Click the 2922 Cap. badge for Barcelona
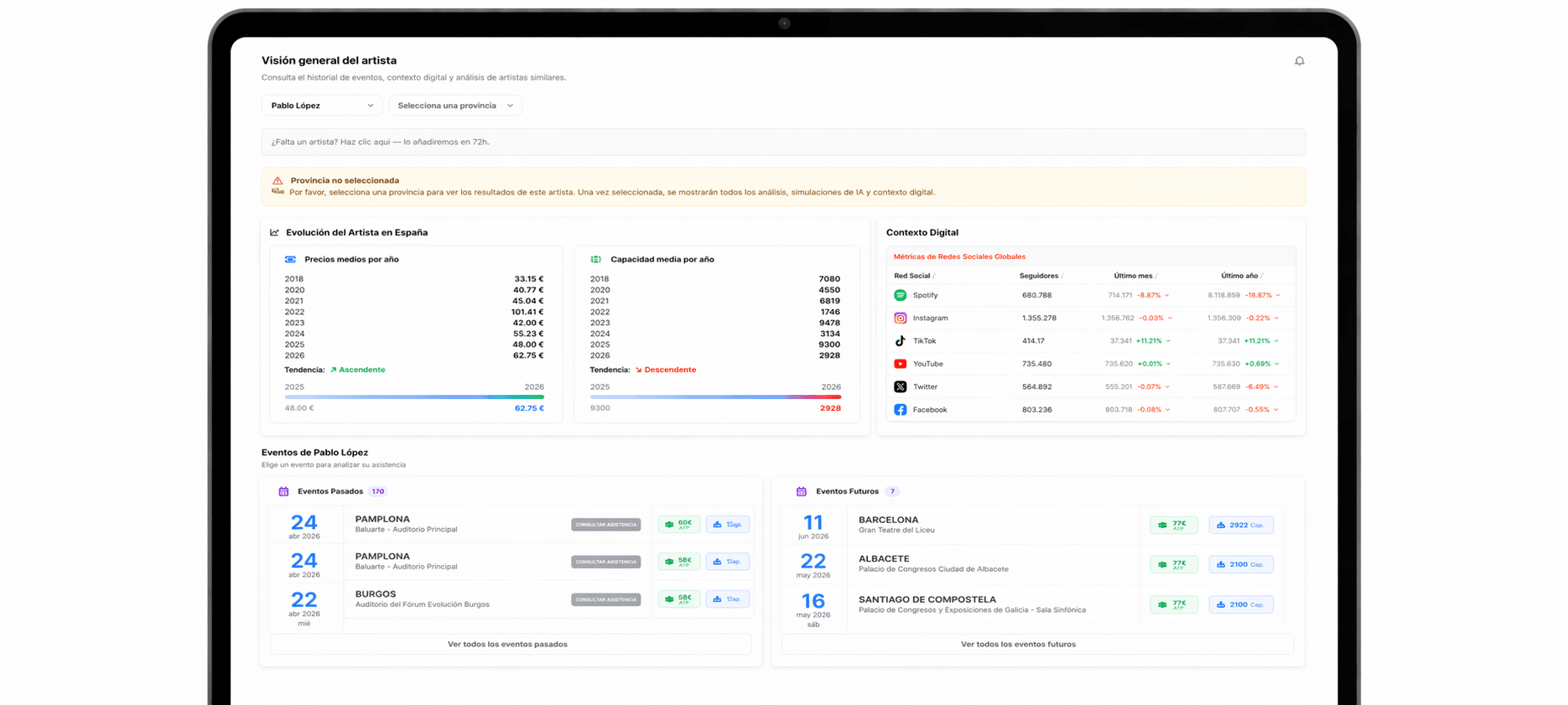 click(x=1241, y=525)
